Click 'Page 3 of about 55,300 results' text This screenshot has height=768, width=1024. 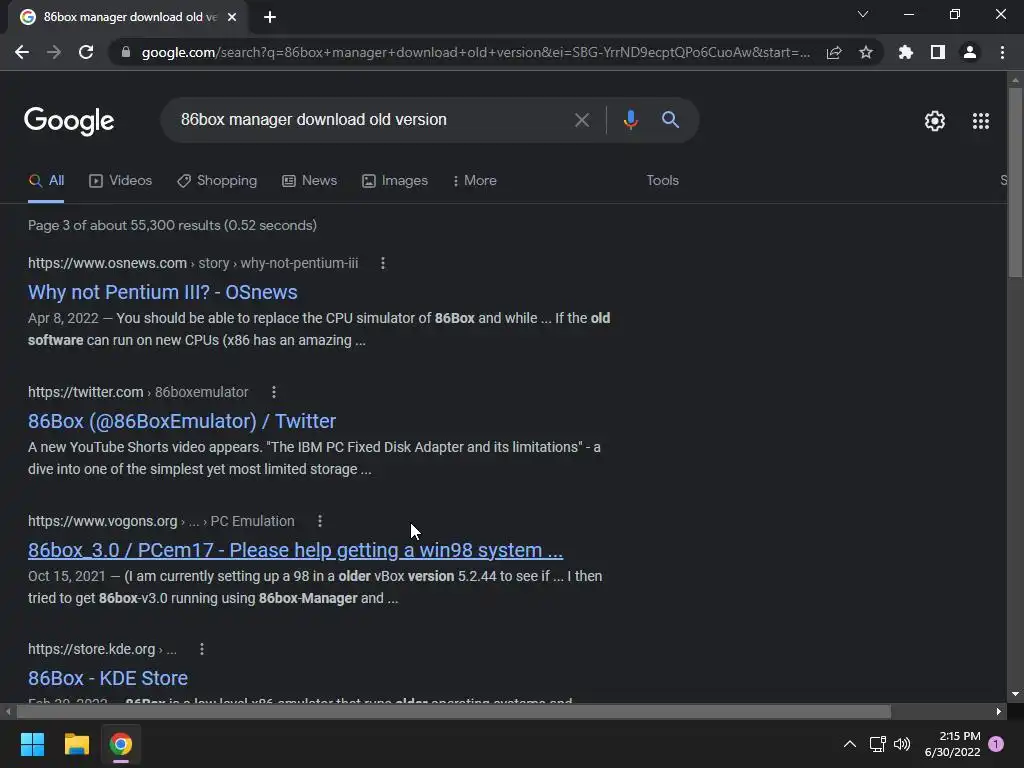click(172, 225)
